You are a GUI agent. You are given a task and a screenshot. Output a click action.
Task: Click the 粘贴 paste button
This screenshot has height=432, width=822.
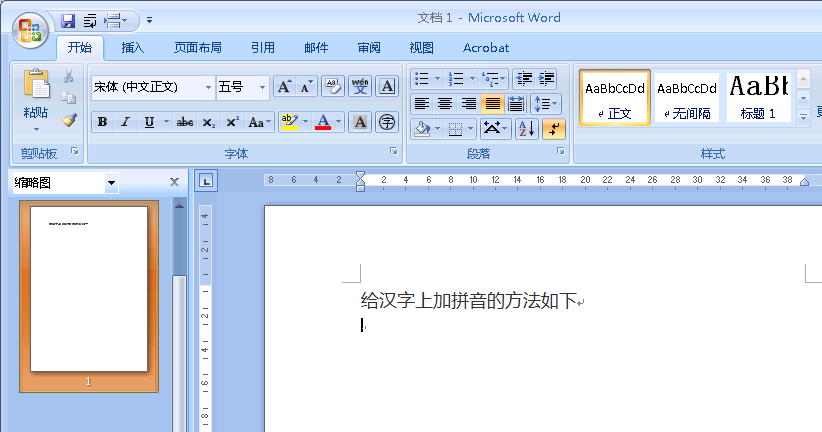pyautogui.click(x=36, y=93)
